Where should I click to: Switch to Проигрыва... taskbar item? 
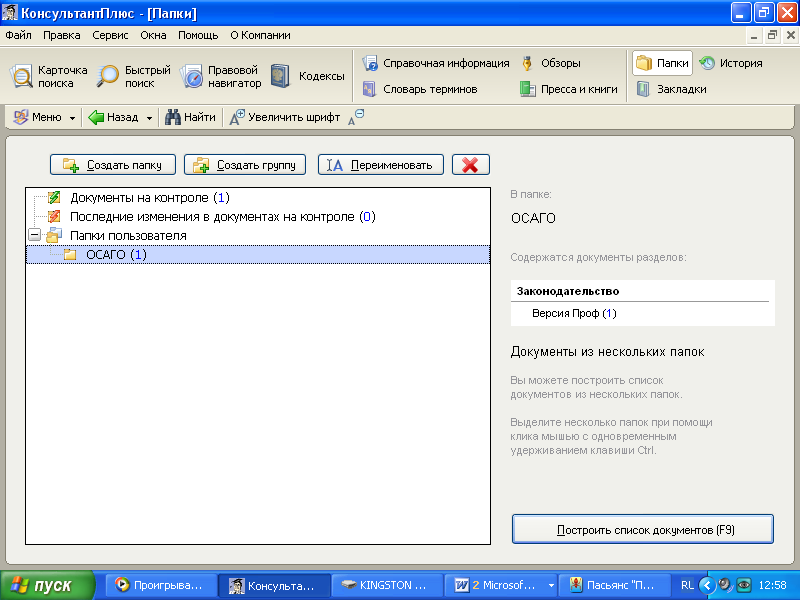point(161,585)
